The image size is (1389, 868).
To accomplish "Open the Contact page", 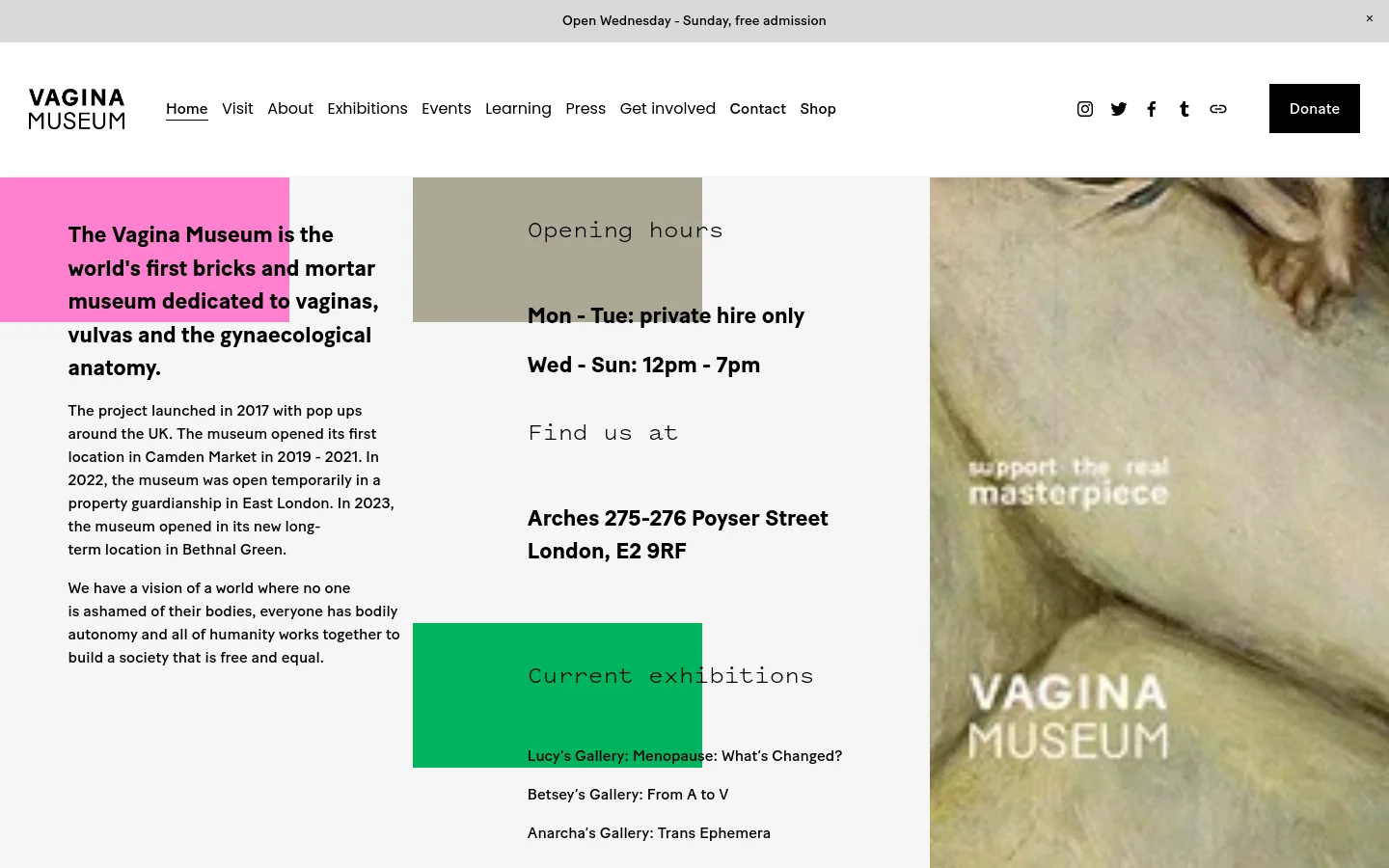I will point(758,109).
